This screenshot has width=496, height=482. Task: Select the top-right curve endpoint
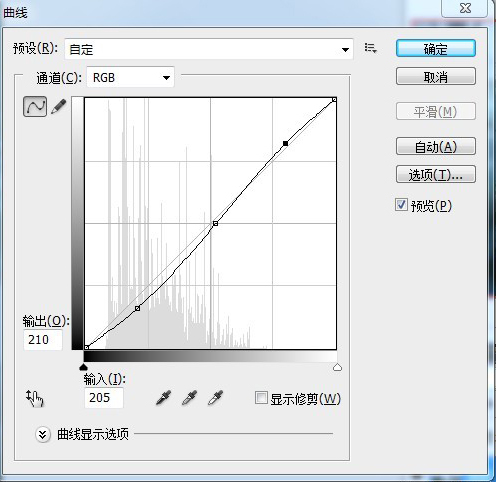tap(334, 100)
